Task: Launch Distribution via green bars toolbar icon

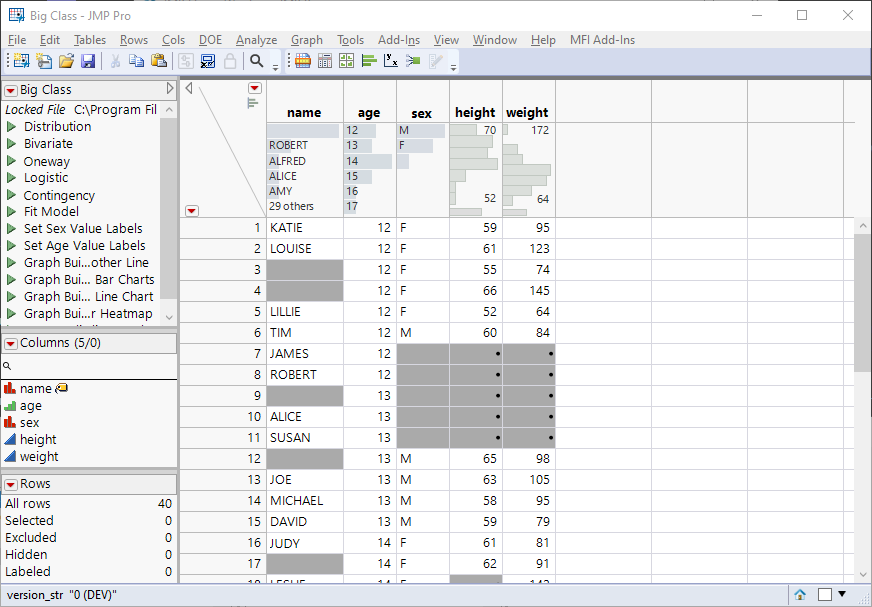Action: tap(371, 62)
